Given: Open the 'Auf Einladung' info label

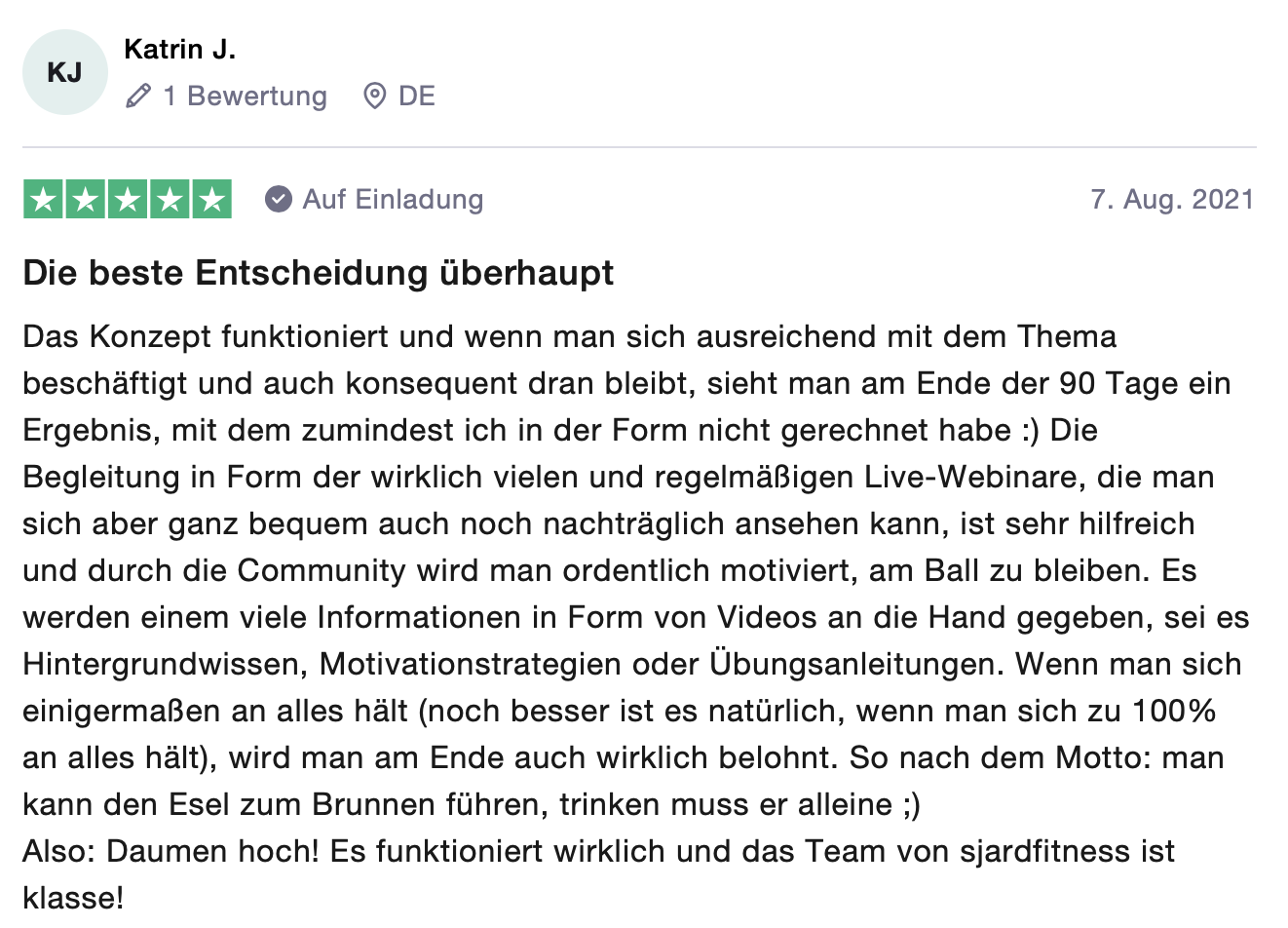Looking at the screenshot, I should pos(393,199).
